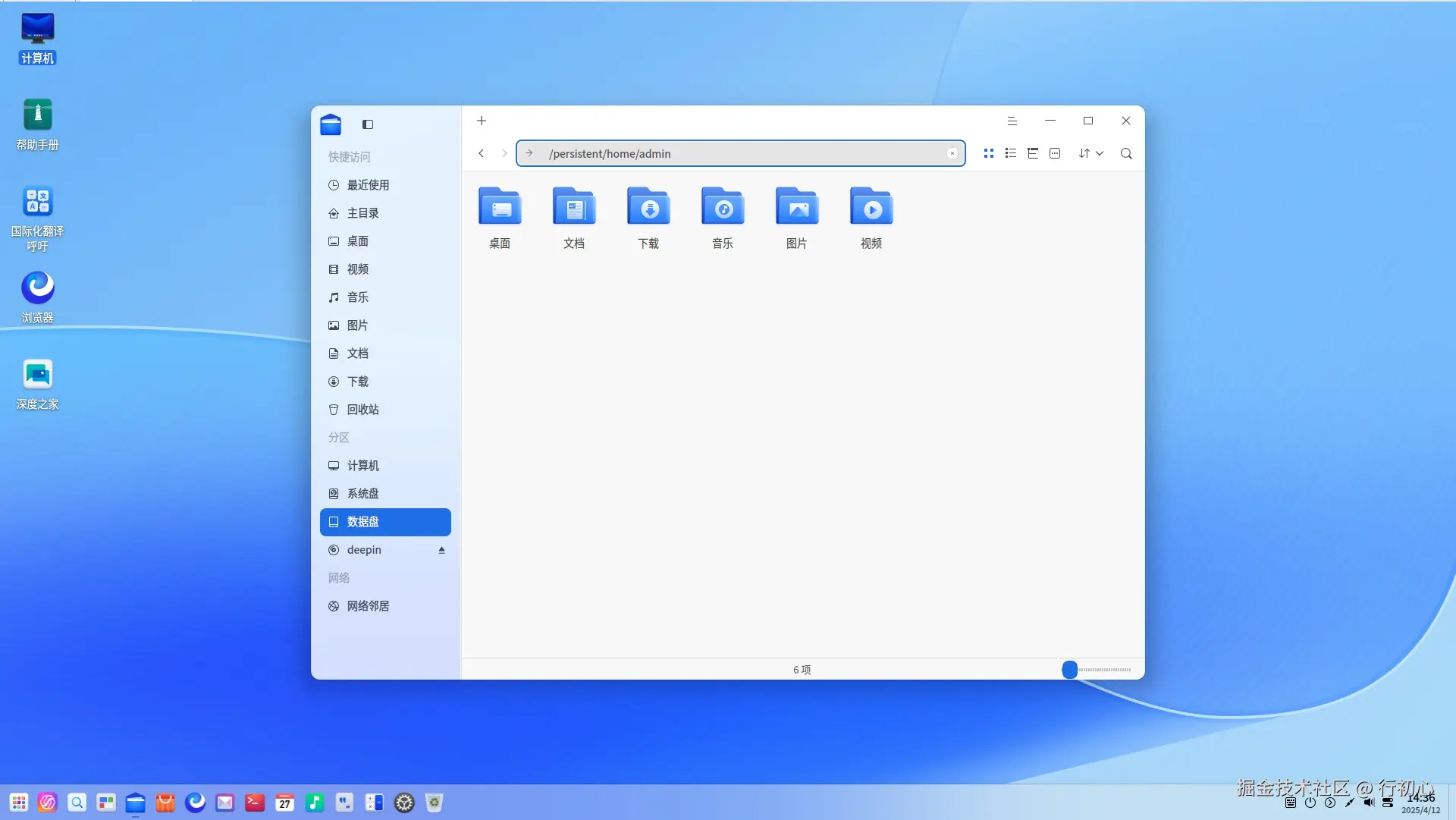The image size is (1456, 820).
Task: Open view options button
Action: 1055,153
